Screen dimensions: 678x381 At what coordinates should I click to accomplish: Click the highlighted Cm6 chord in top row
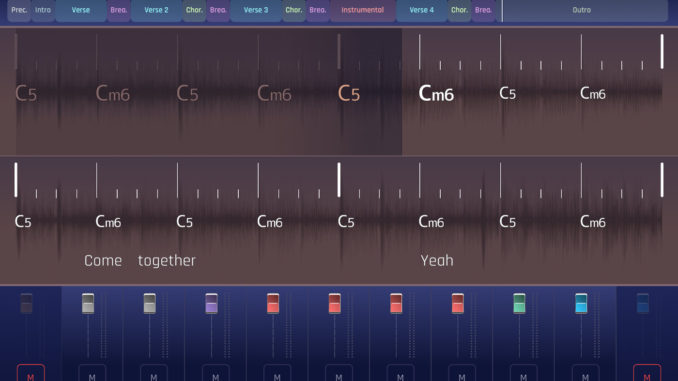click(x=436, y=93)
